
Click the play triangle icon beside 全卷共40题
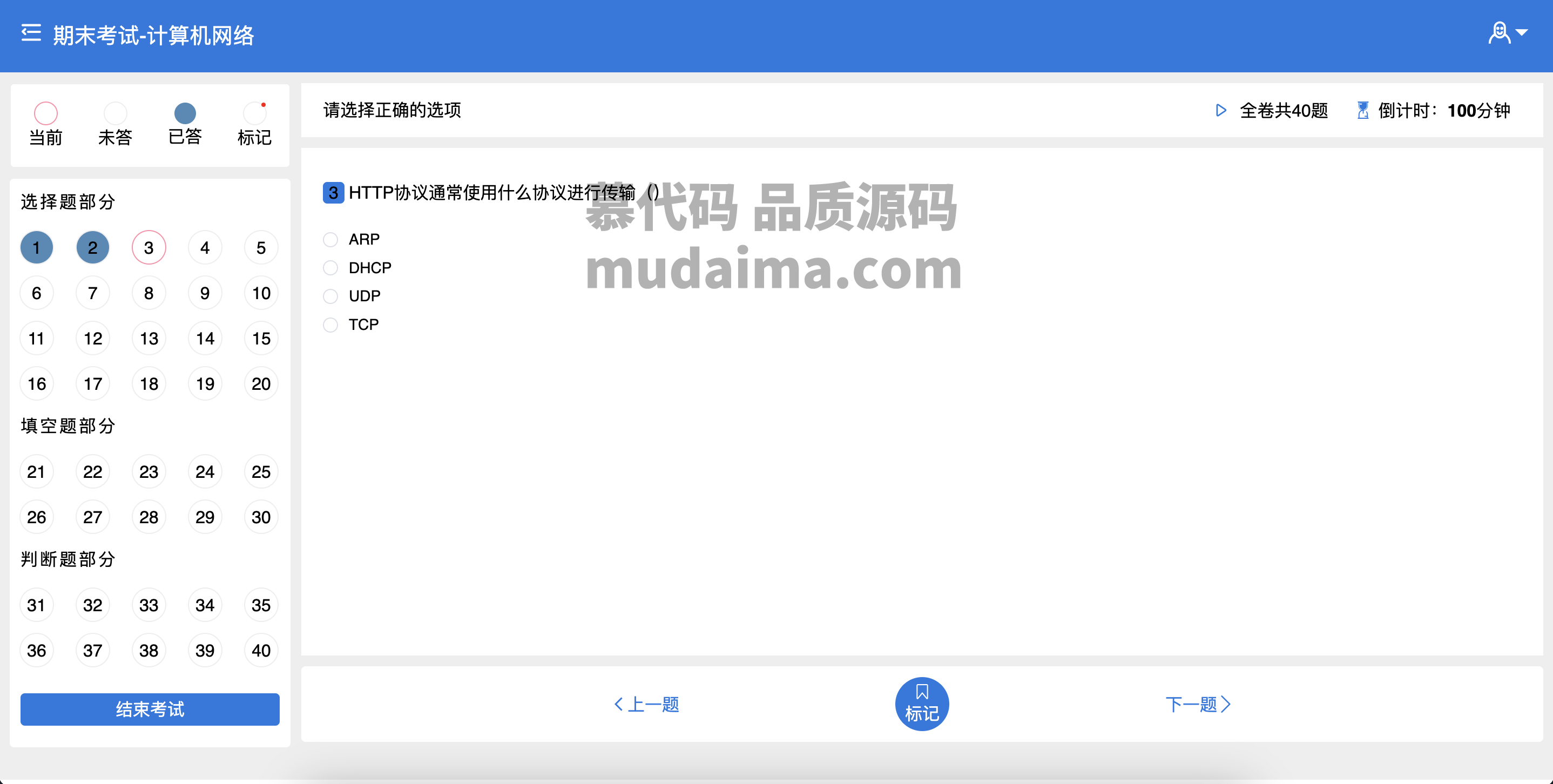1220,110
